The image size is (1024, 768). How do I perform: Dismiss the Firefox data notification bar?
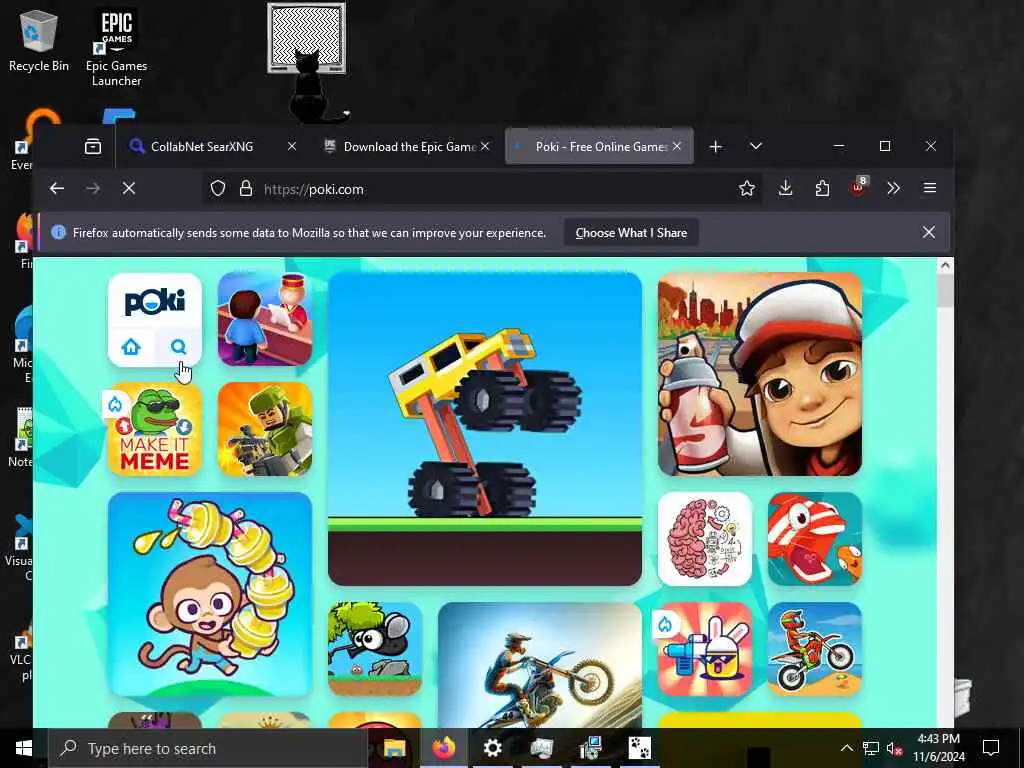pyautogui.click(x=929, y=232)
